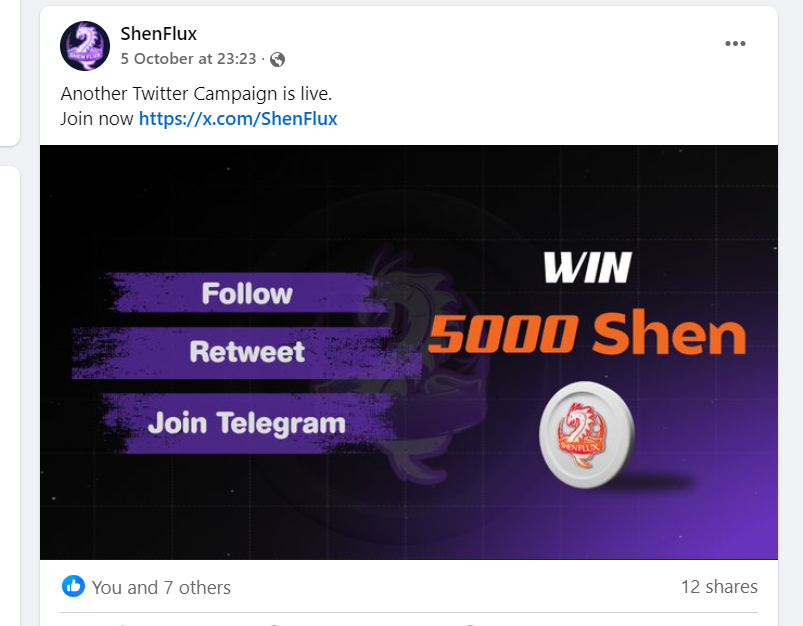This screenshot has width=803, height=626.
Task: Click the globe public audience icon
Action: [278, 59]
